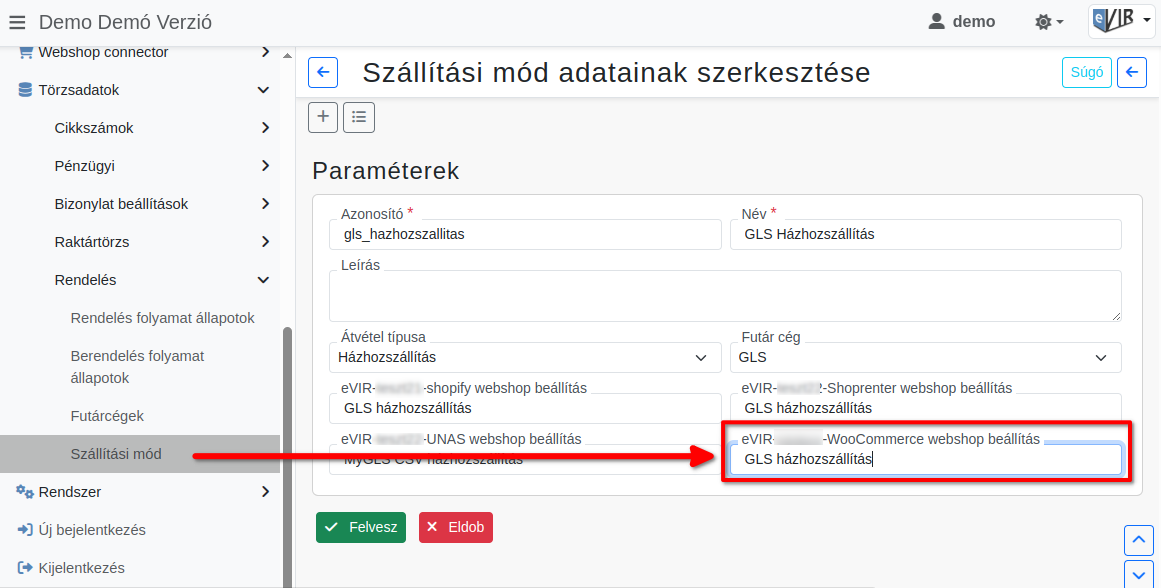Image resolution: width=1161 pixels, height=588 pixels.
Task: Open Új bejelentkezés menu item
Action: pos(92,530)
